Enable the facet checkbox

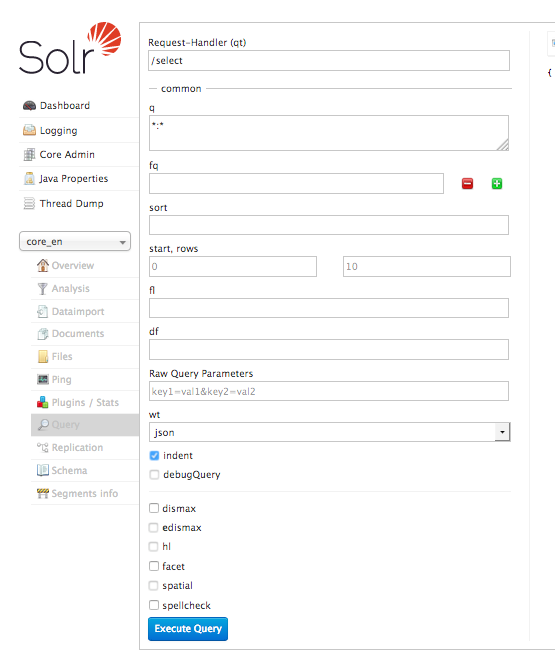(154, 566)
